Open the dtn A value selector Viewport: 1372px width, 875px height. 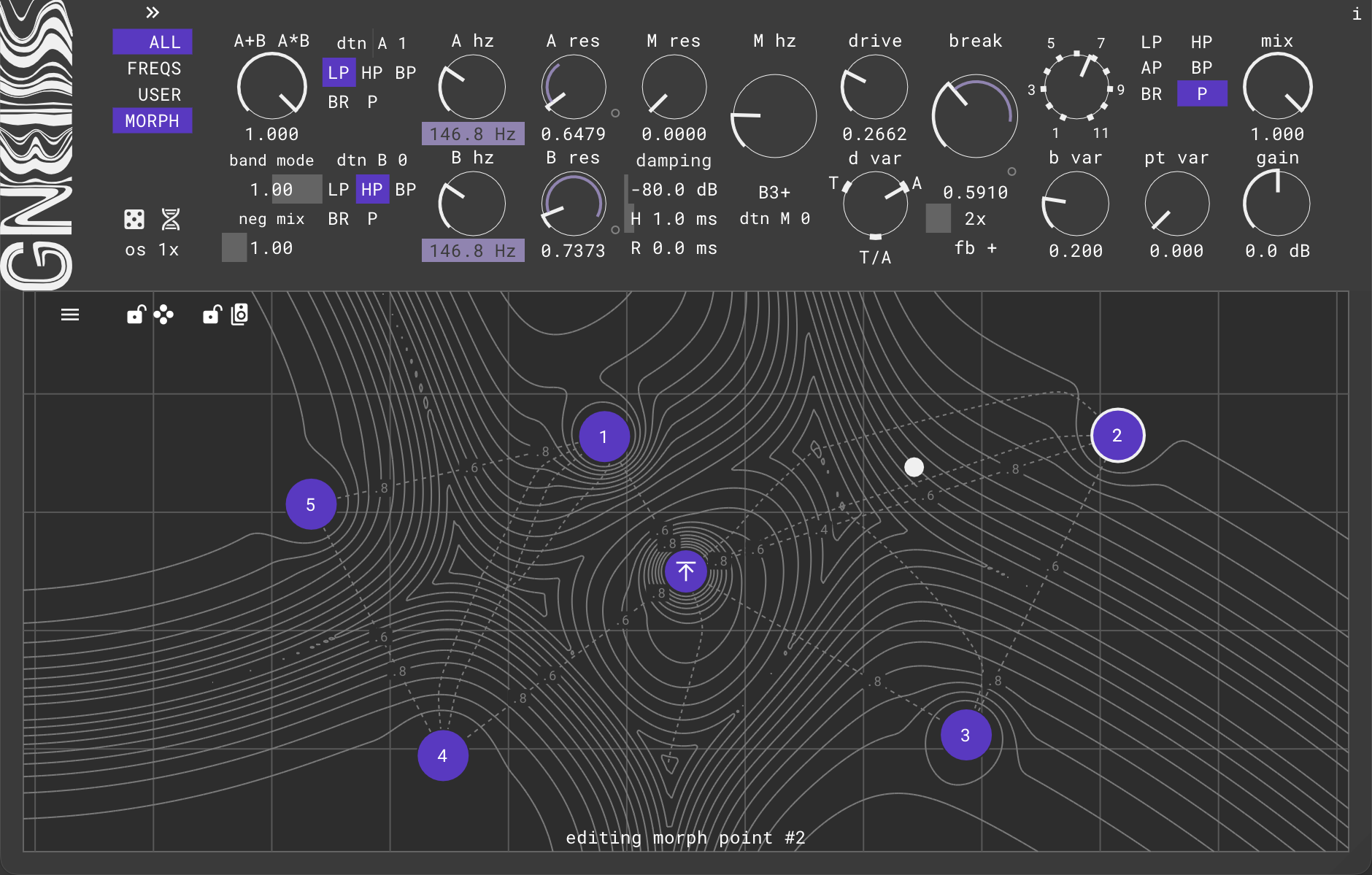click(393, 43)
